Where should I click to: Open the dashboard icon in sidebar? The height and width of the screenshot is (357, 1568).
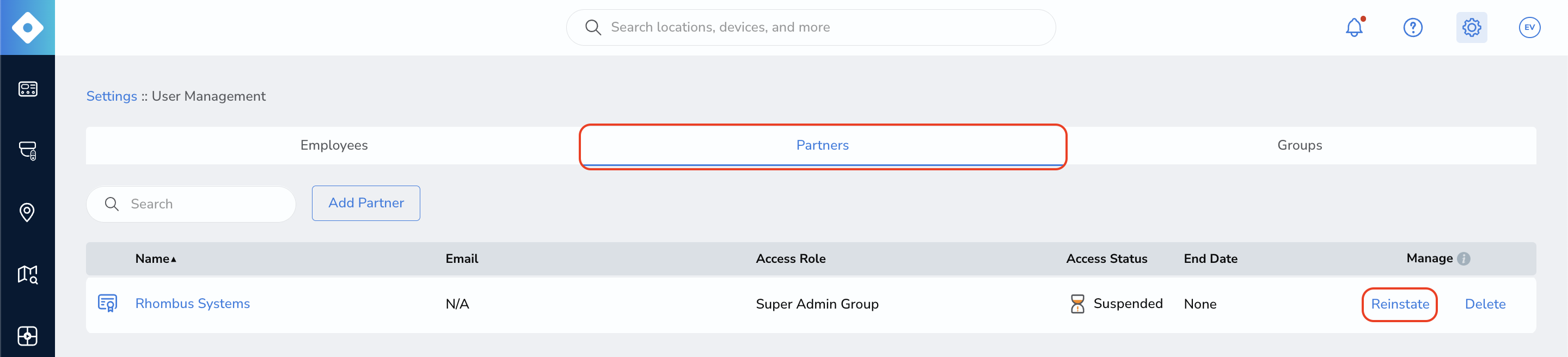pyautogui.click(x=27, y=89)
